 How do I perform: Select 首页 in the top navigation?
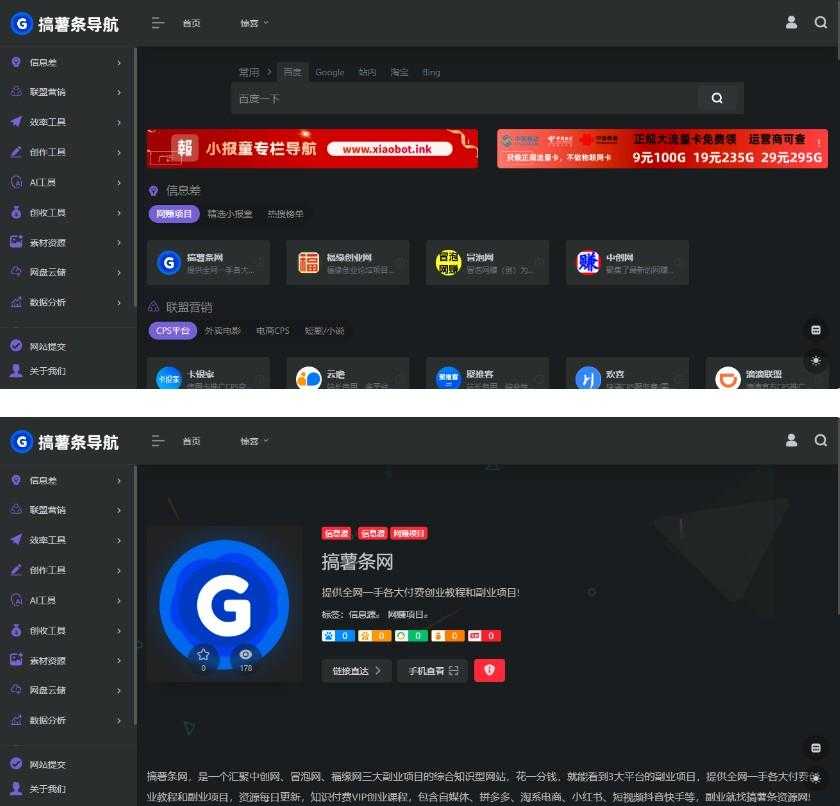(191, 22)
